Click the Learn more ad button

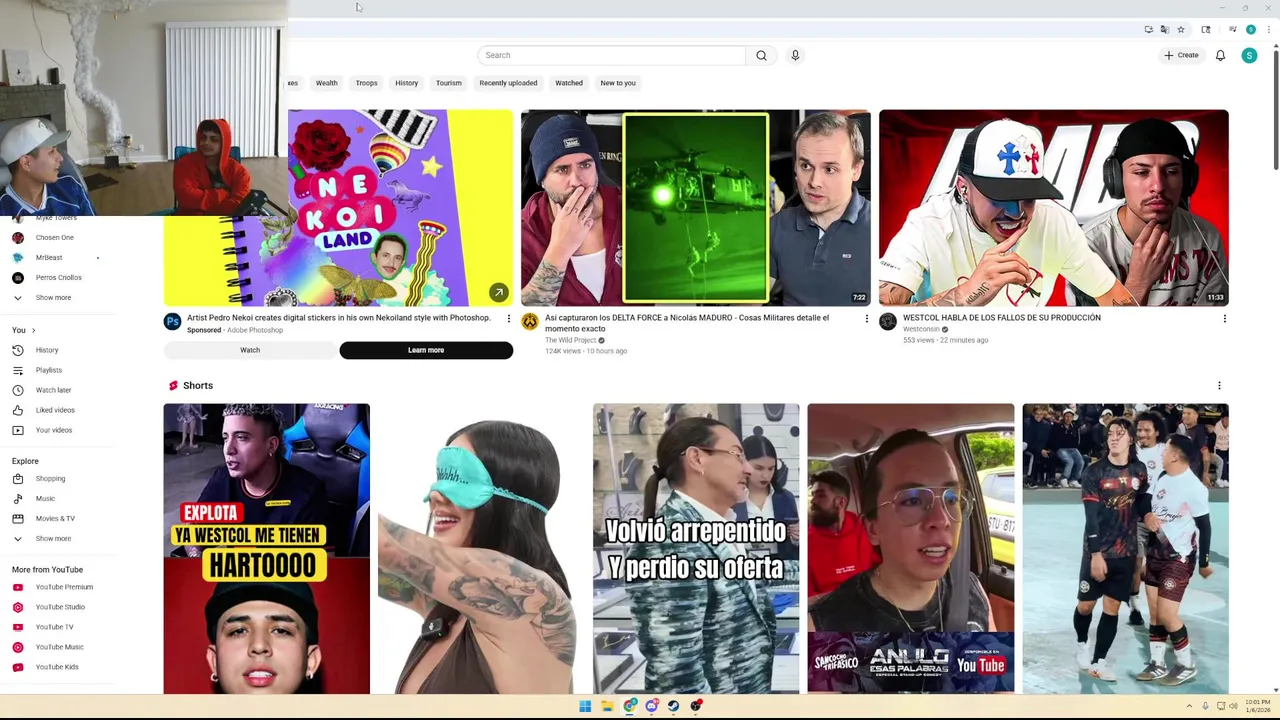[x=426, y=350]
